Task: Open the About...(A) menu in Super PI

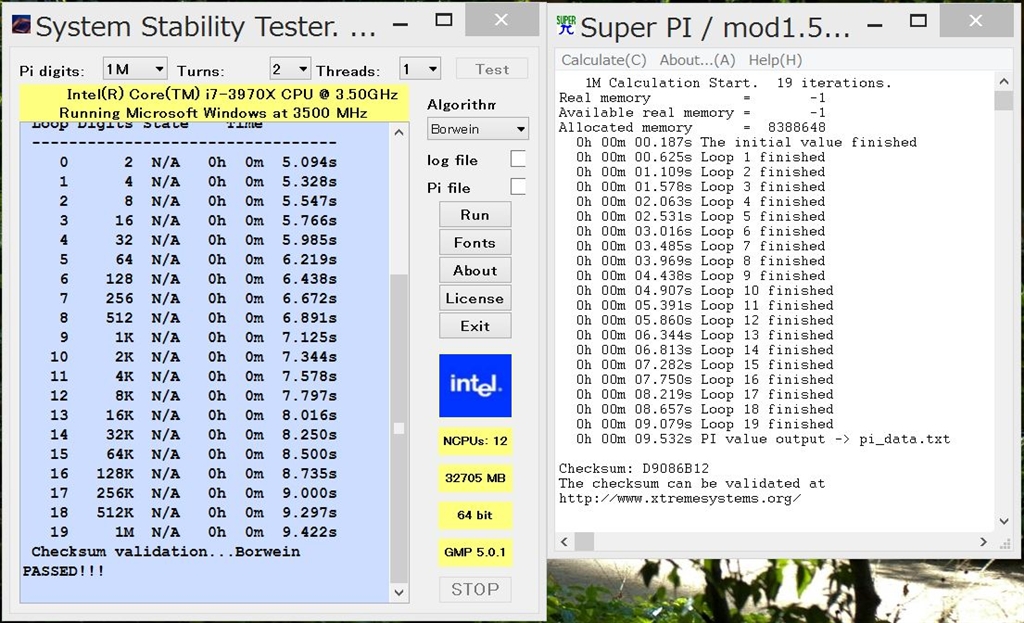Action: [x=697, y=60]
